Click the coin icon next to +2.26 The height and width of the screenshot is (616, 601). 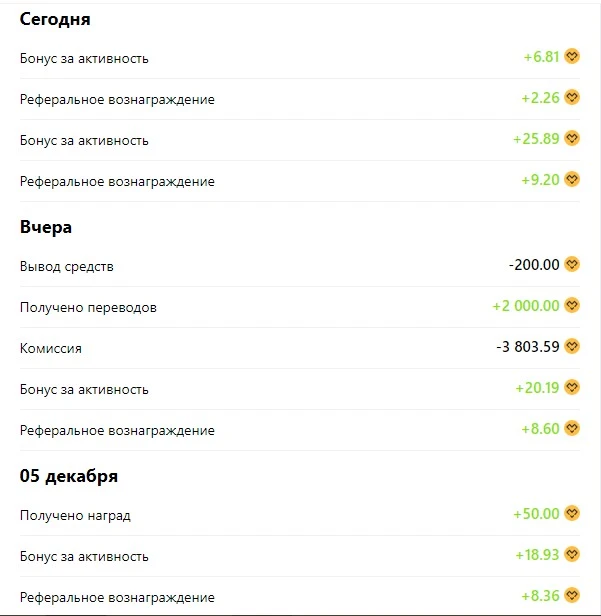coord(572,97)
